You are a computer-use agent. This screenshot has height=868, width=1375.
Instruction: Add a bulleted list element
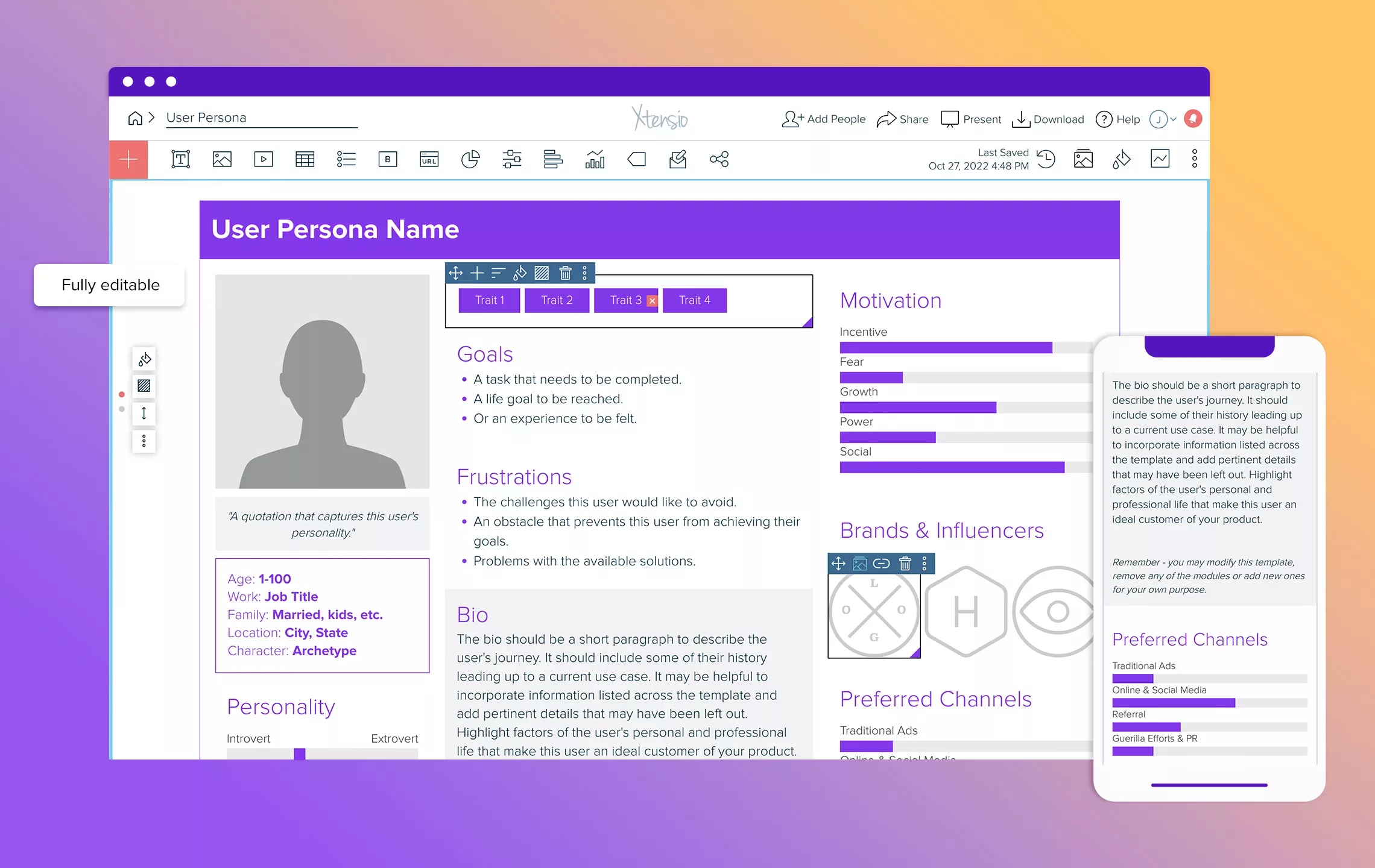pyautogui.click(x=346, y=159)
